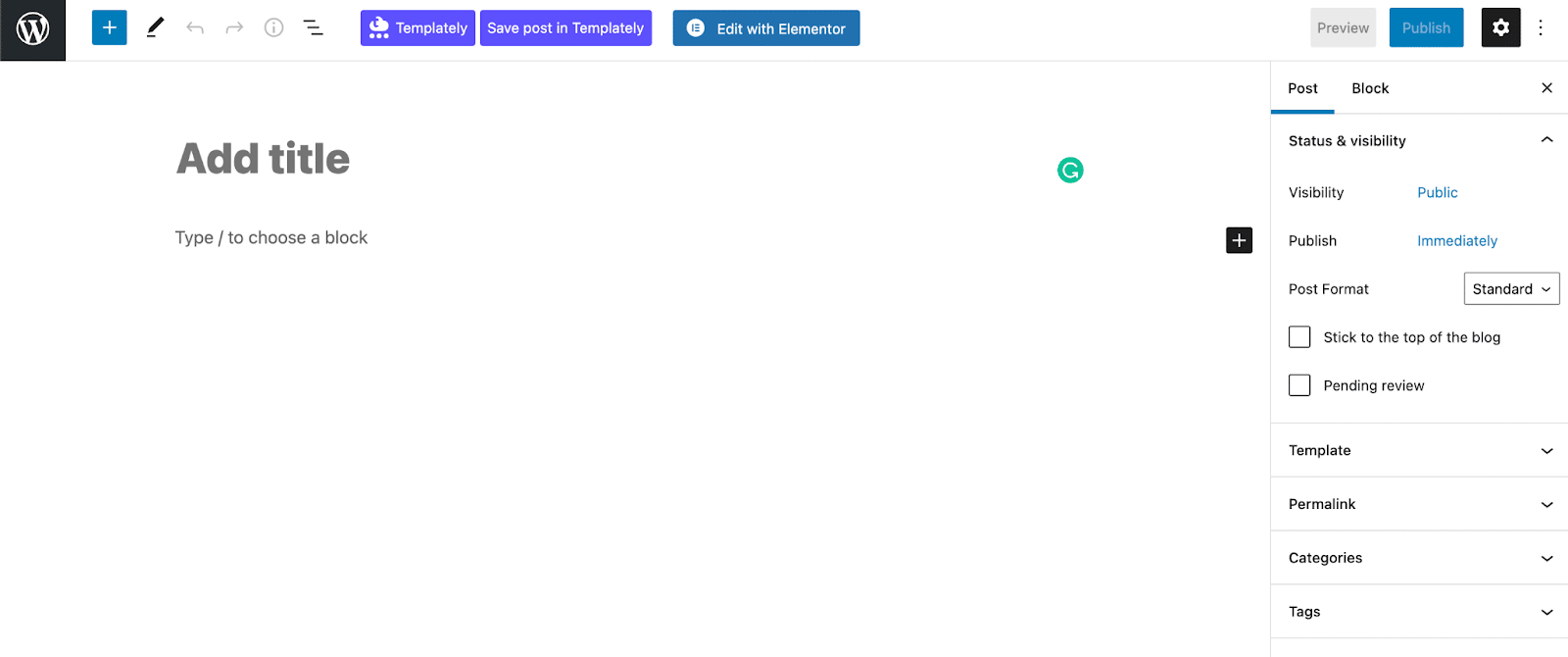
Task: Toggle the settings gear icon
Action: 1500,27
